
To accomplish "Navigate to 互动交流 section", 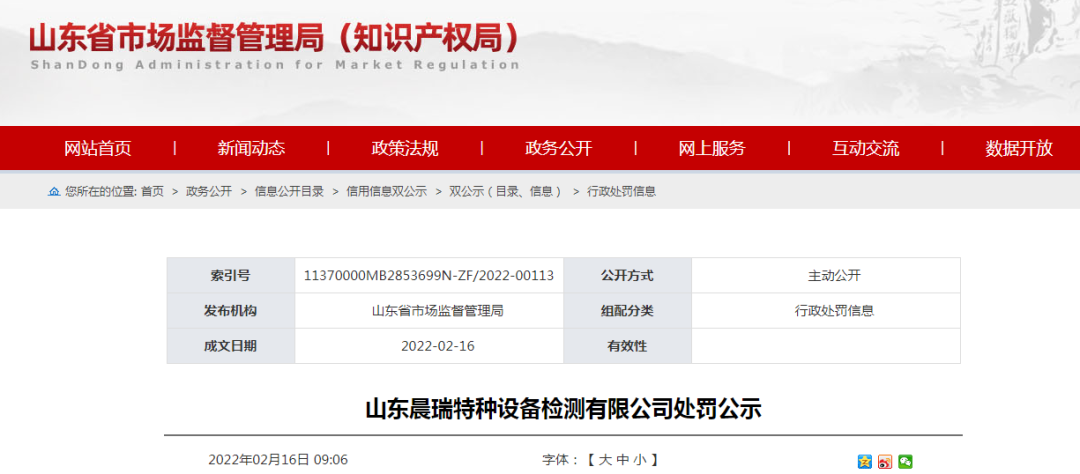I will (865, 148).
